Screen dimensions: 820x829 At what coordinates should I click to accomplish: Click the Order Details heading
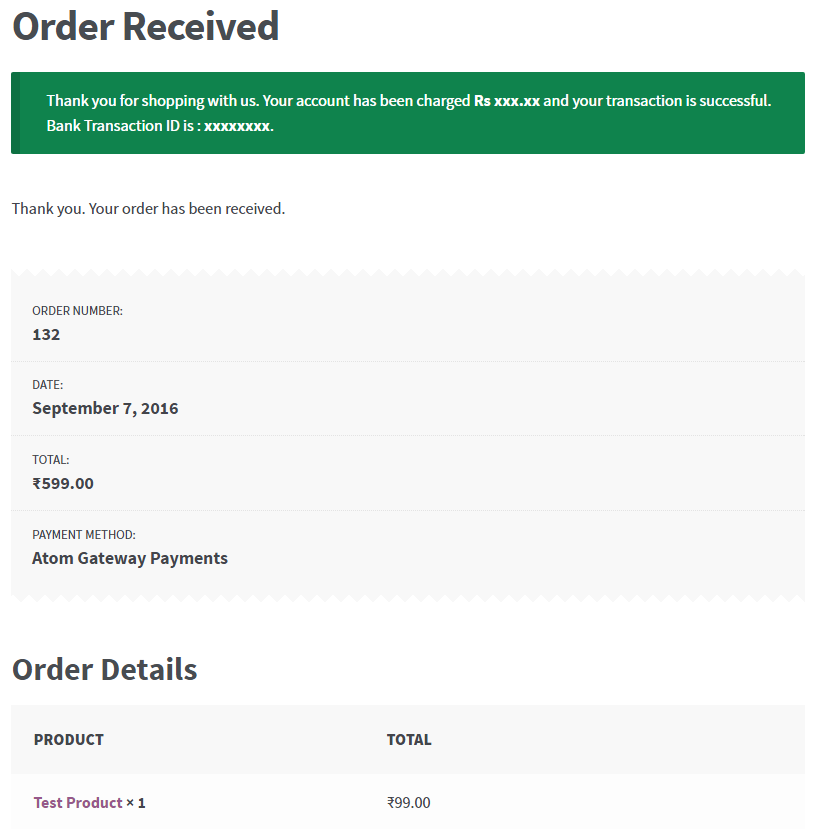click(104, 669)
